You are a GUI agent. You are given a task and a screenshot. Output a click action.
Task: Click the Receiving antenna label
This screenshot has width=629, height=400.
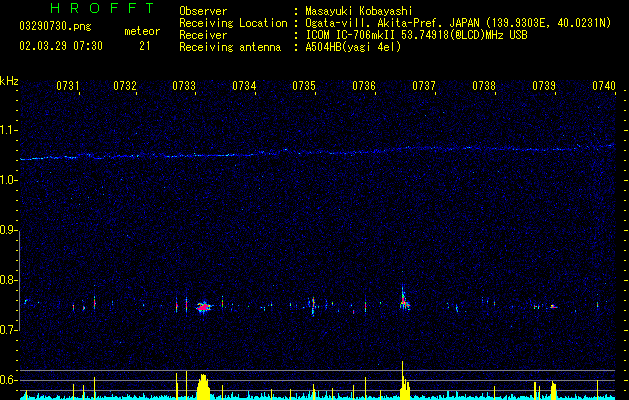(x=230, y=47)
